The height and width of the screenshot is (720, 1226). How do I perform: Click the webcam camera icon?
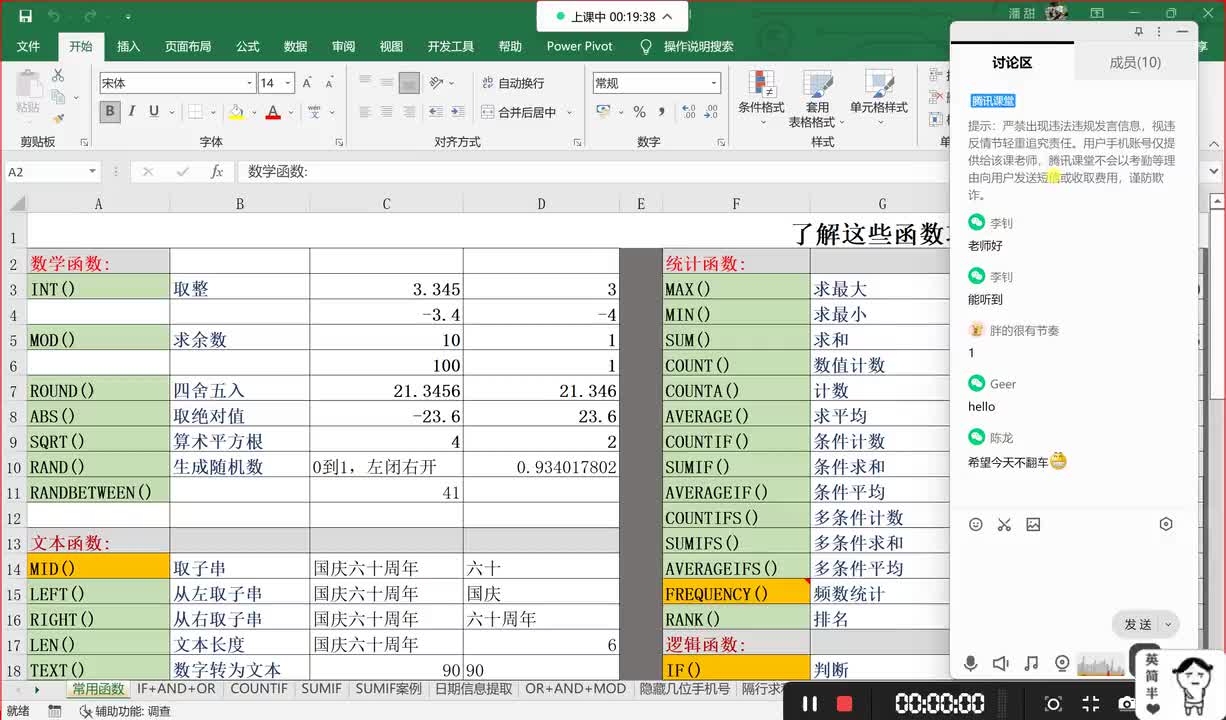pyautogui.click(x=1062, y=664)
